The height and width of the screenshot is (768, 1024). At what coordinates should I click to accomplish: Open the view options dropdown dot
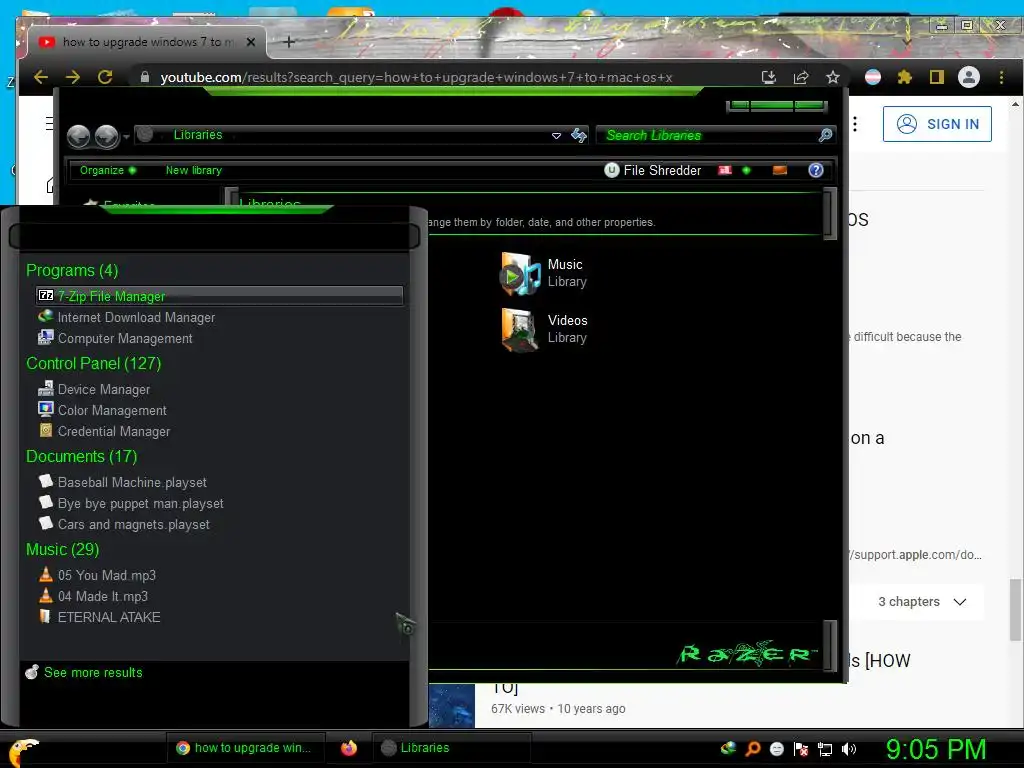[x=746, y=170]
